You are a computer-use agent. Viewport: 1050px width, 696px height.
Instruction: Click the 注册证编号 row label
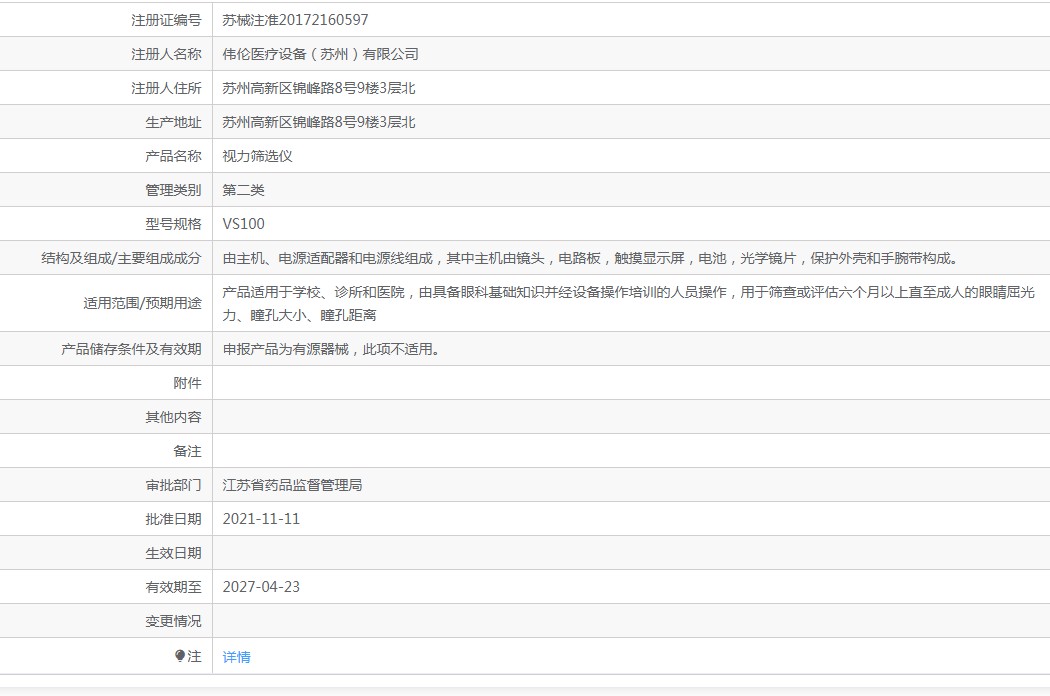(166, 20)
